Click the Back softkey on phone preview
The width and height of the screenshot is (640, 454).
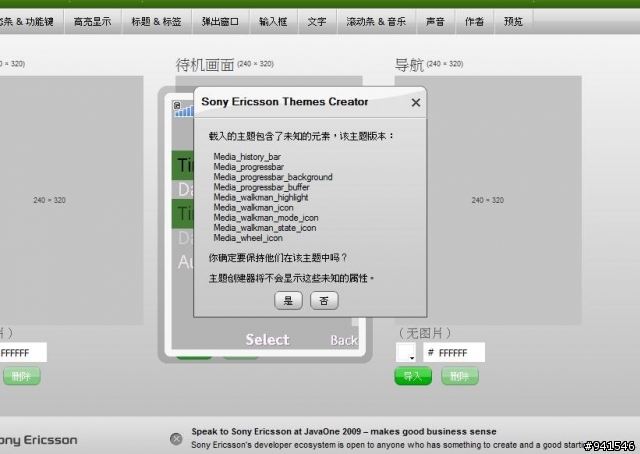click(x=344, y=340)
